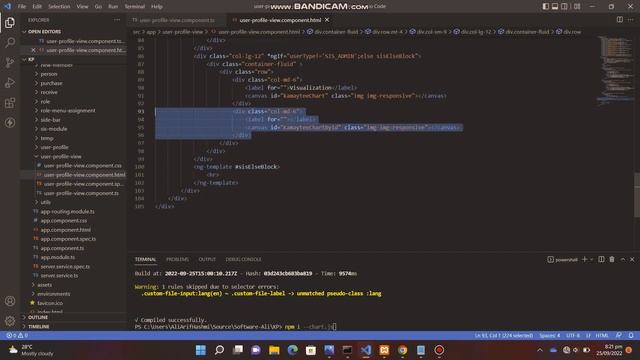640x360 pixels.
Task: Open editor more actions ellipsis
Action: tap(631, 20)
